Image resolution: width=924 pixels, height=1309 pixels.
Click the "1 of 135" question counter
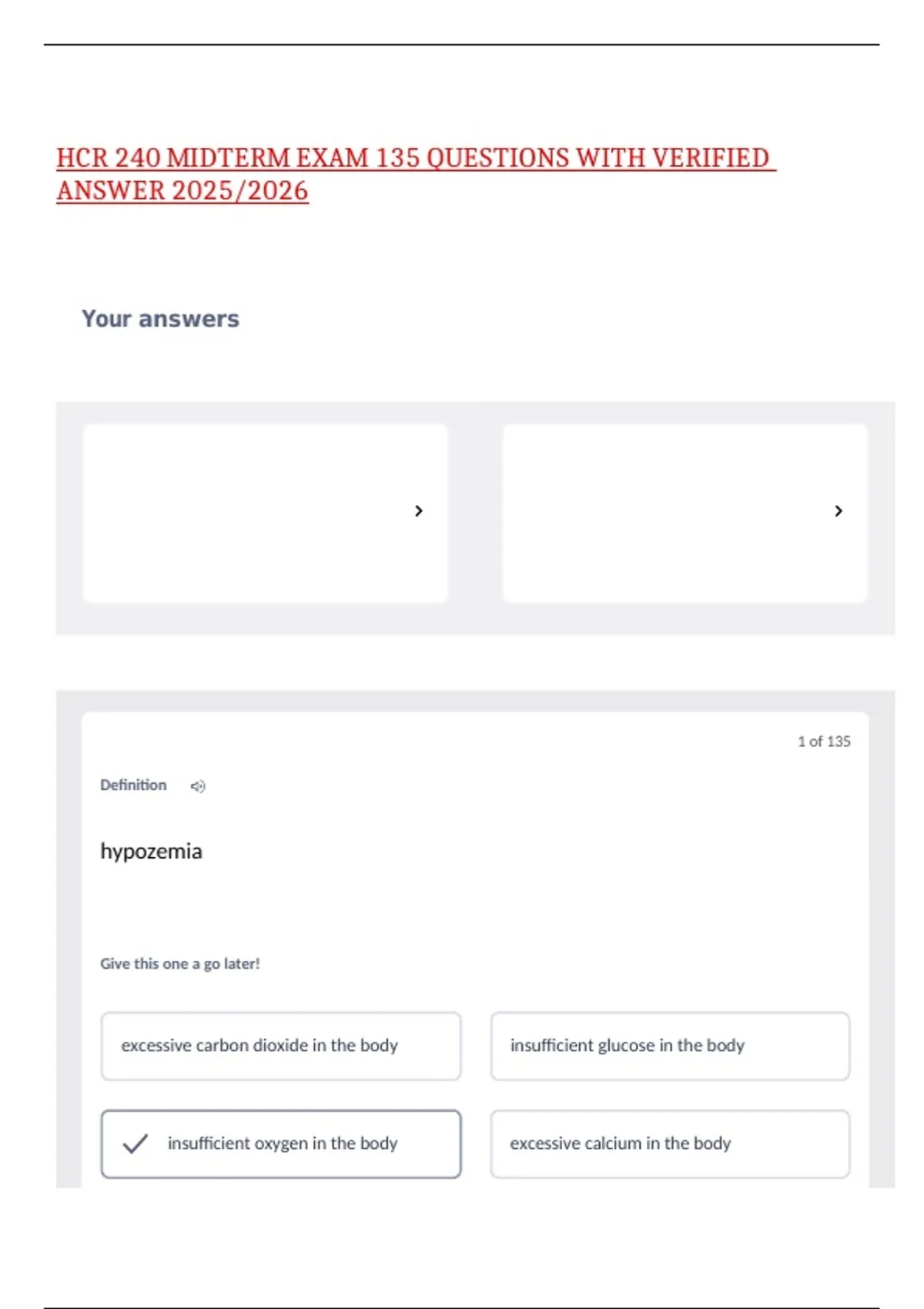[x=824, y=742]
